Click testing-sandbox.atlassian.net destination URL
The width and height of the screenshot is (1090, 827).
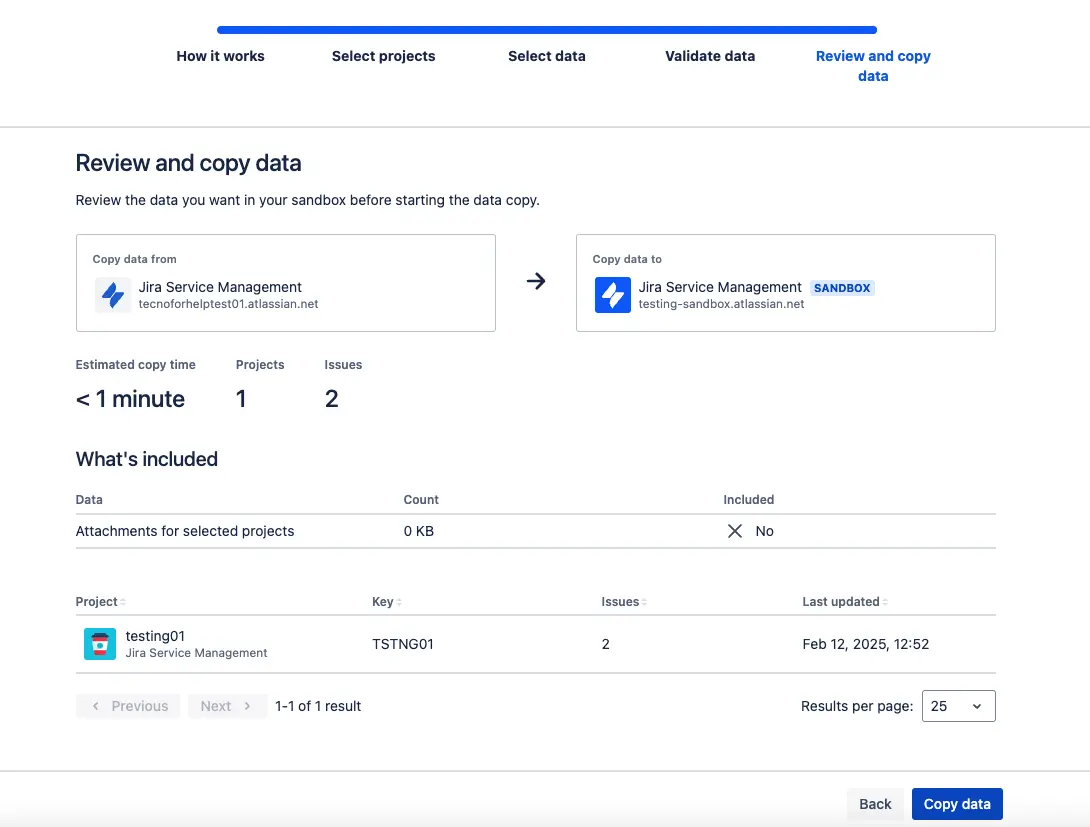click(721, 304)
